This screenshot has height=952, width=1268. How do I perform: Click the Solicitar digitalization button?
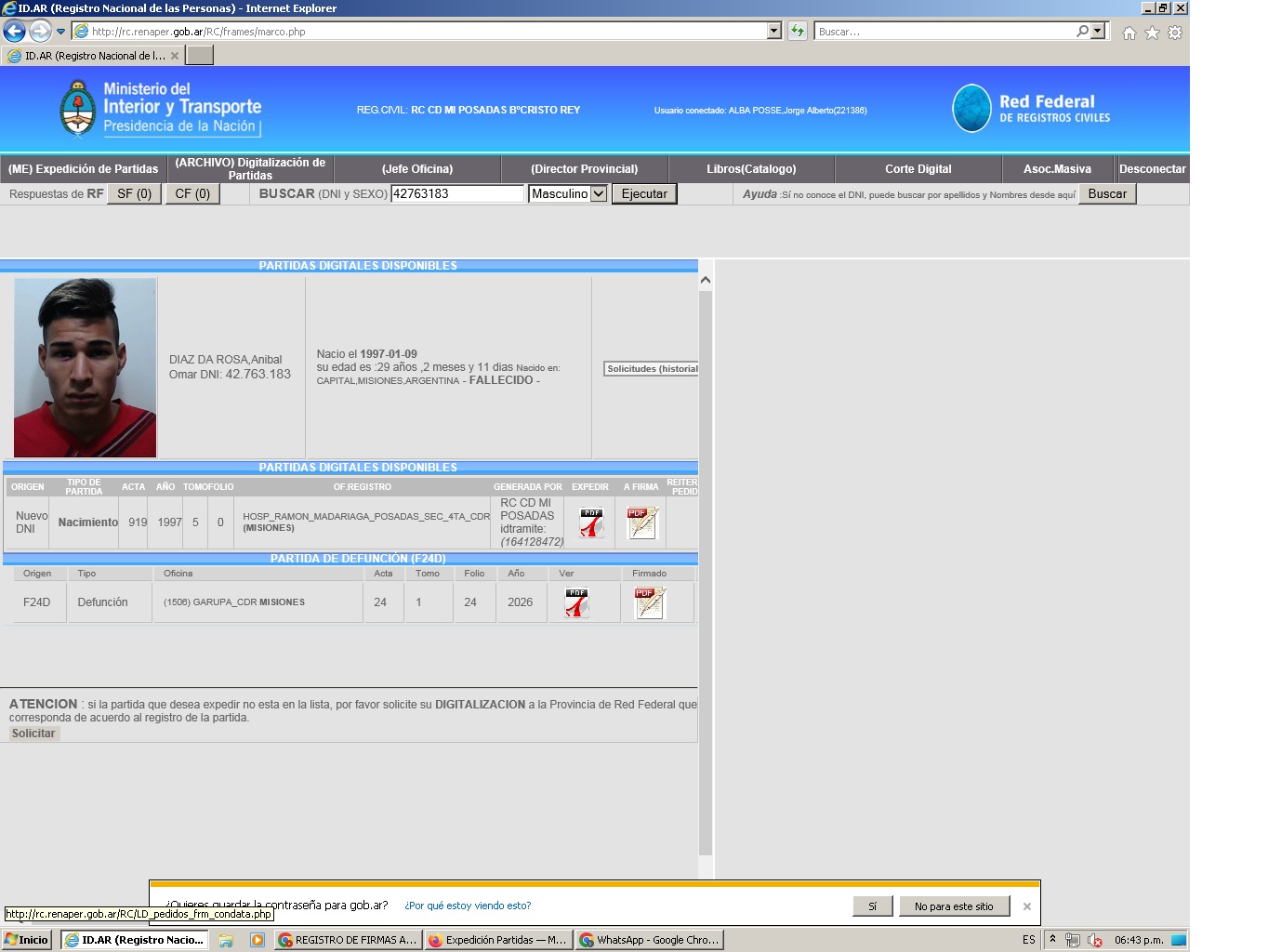33,734
